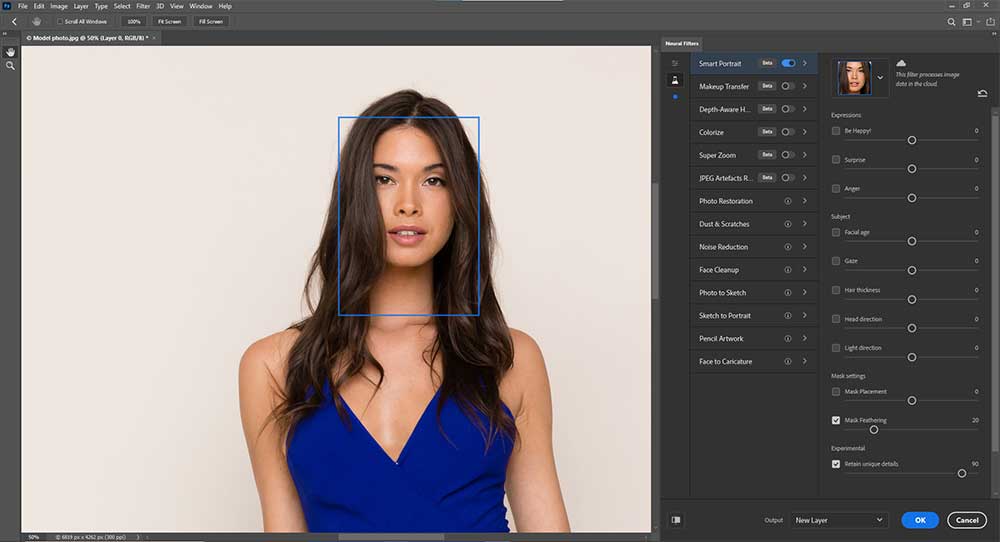Viewport: 1000px width, 542px height.
Task: Expand Makeup Transfer filter chevron
Action: point(805,86)
